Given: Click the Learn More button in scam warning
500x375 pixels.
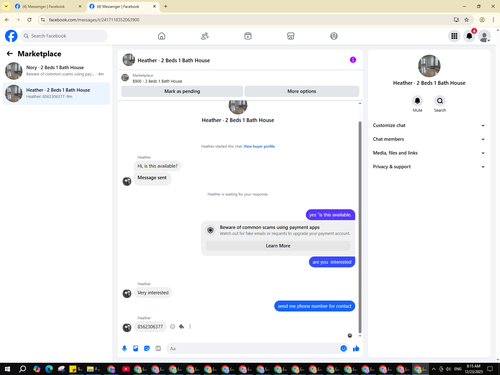Looking at the screenshot, I should (278, 246).
